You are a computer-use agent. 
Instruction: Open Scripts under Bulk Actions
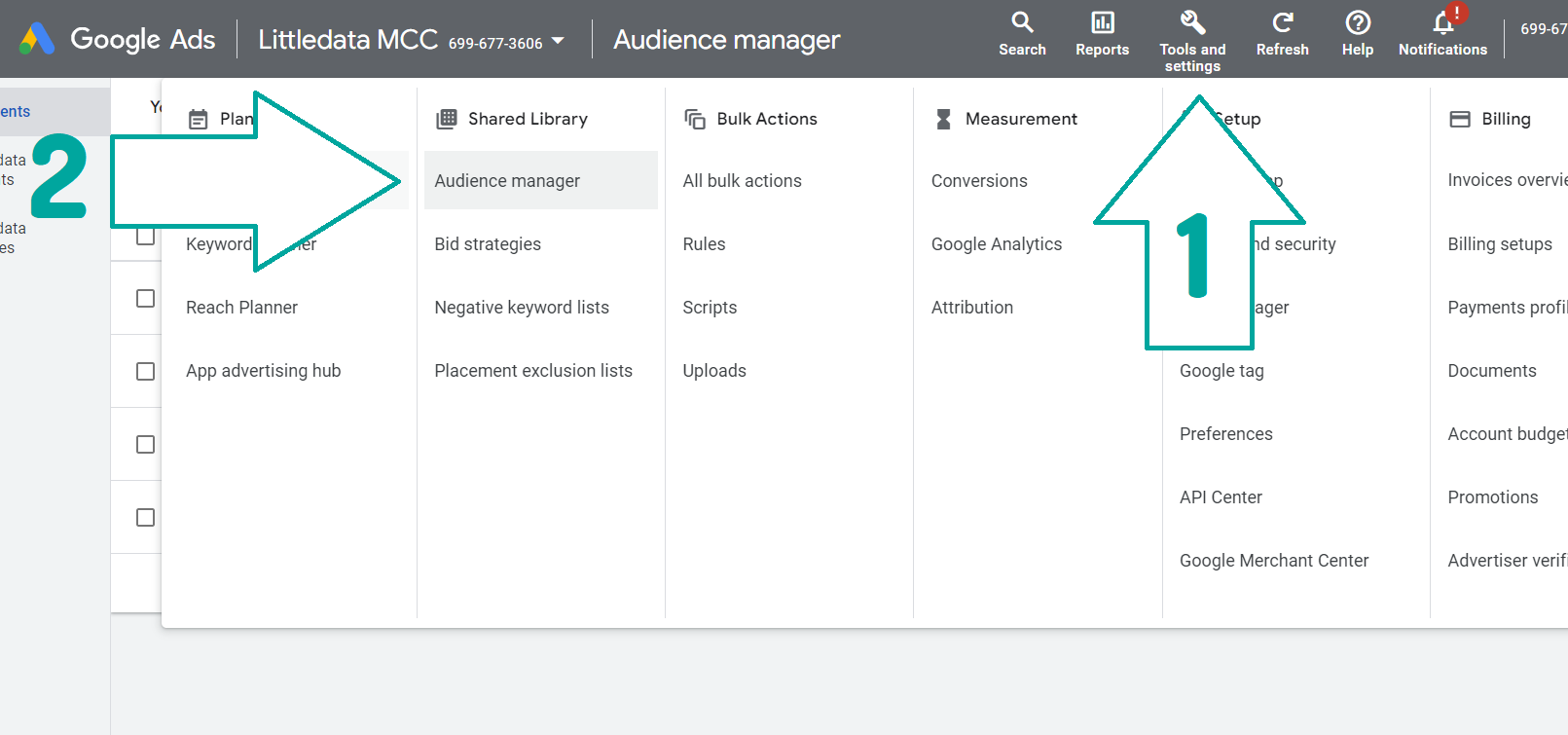coord(710,308)
